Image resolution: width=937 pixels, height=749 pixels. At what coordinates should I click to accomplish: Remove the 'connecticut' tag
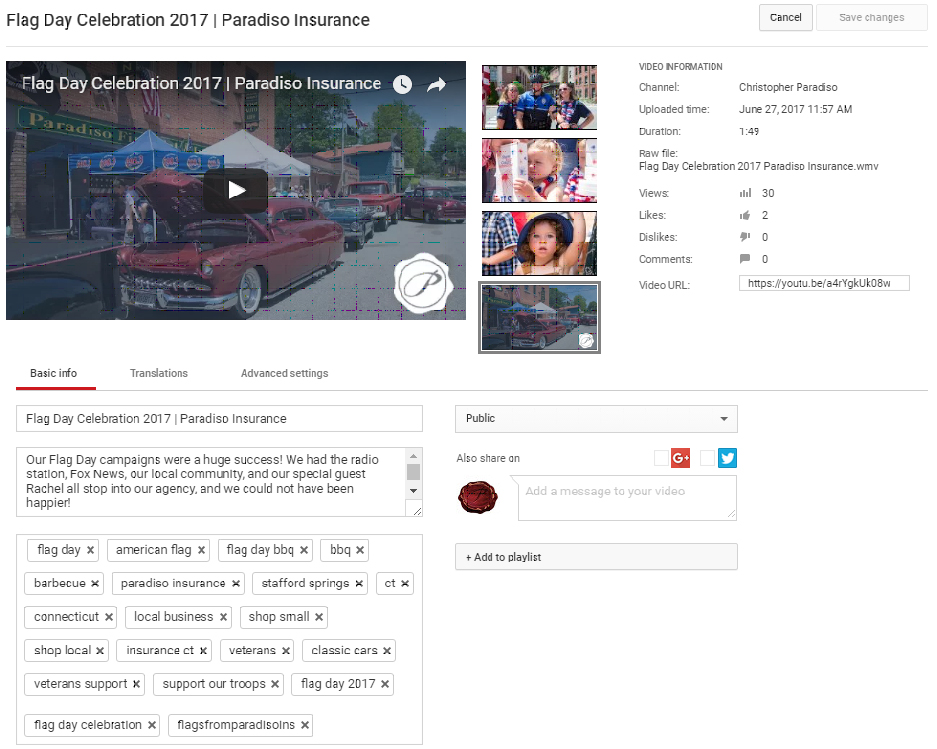pos(109,617)
